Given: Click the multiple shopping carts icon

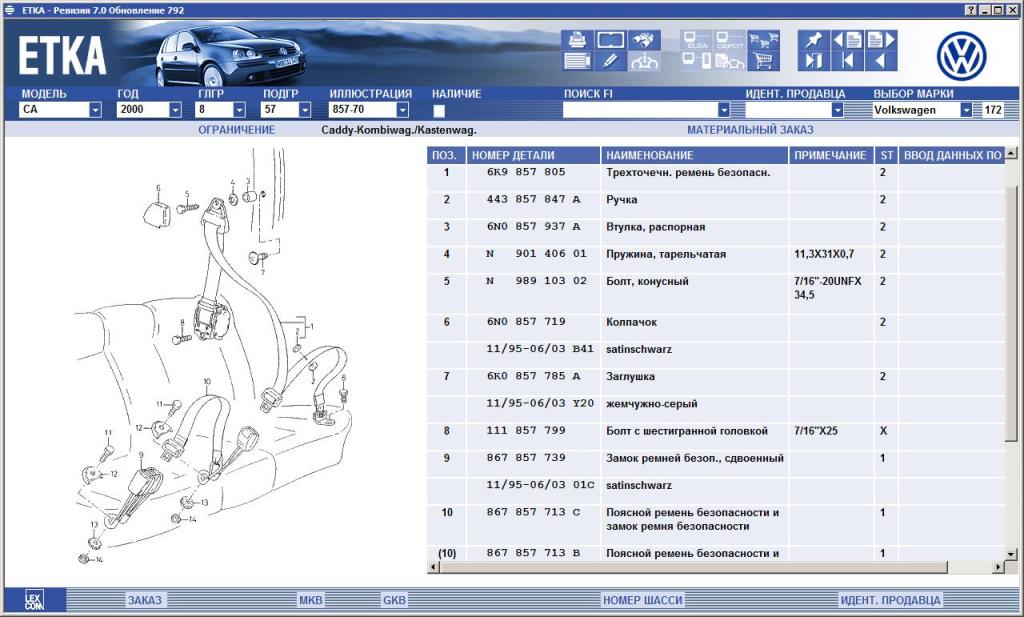Looking at the screenshot, I should coord(763,40).
